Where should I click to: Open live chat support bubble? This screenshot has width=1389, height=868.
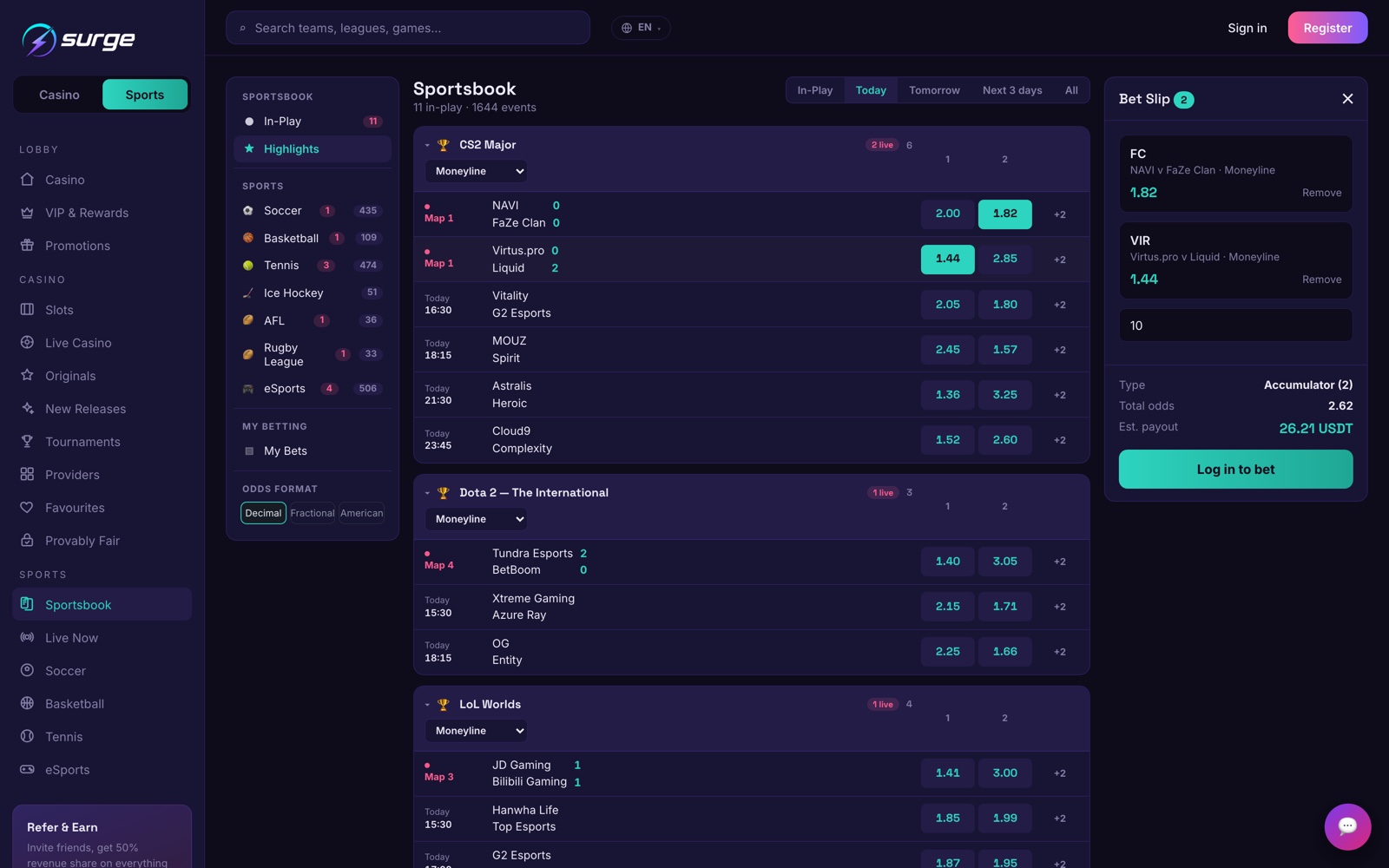[x=1347, y=826]
